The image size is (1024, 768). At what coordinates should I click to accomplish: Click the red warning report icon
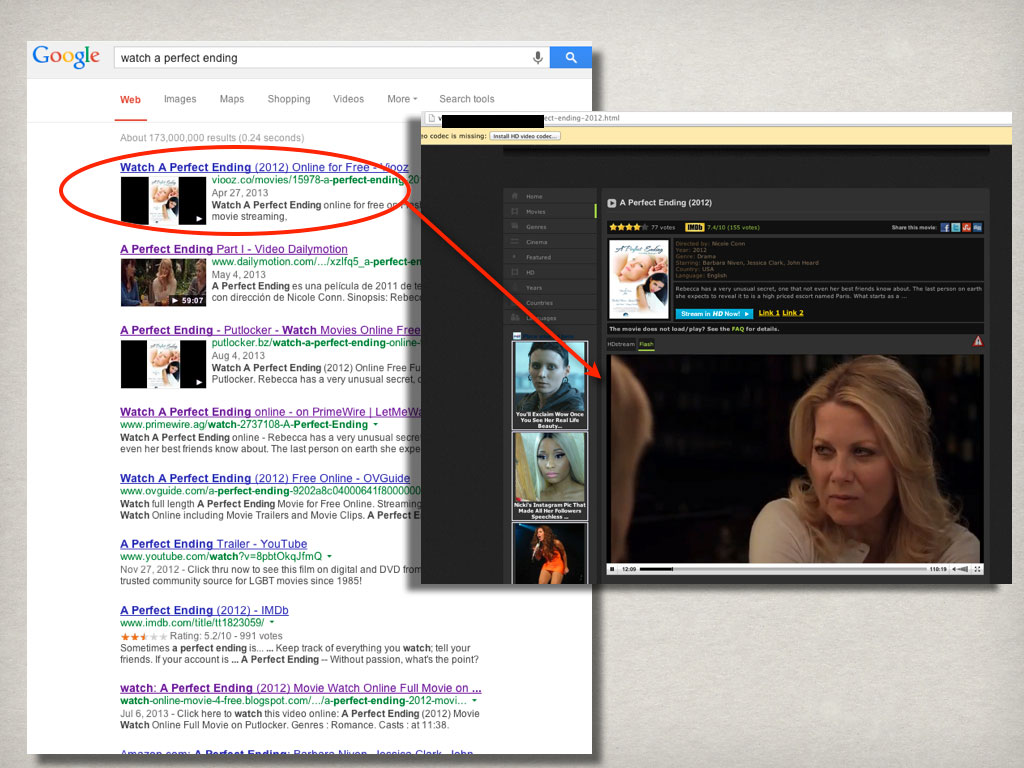[x=977, y=341]
